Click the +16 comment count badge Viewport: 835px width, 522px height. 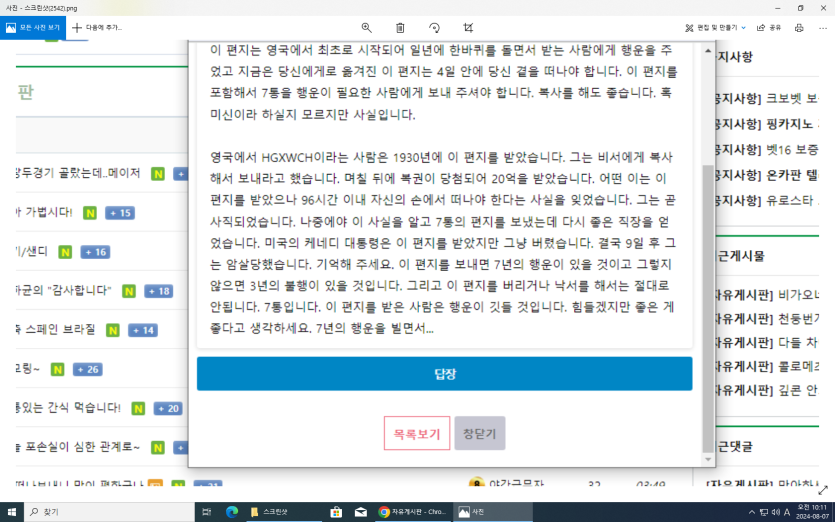pyautogui.click(x=95, y=252)
